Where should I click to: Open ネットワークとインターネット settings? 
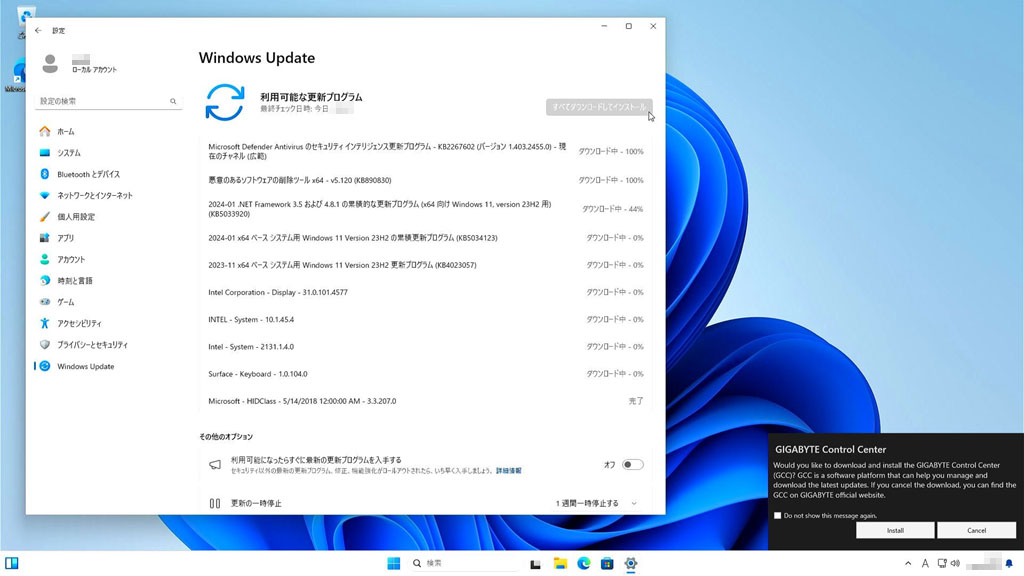click(x=94, y=195)
